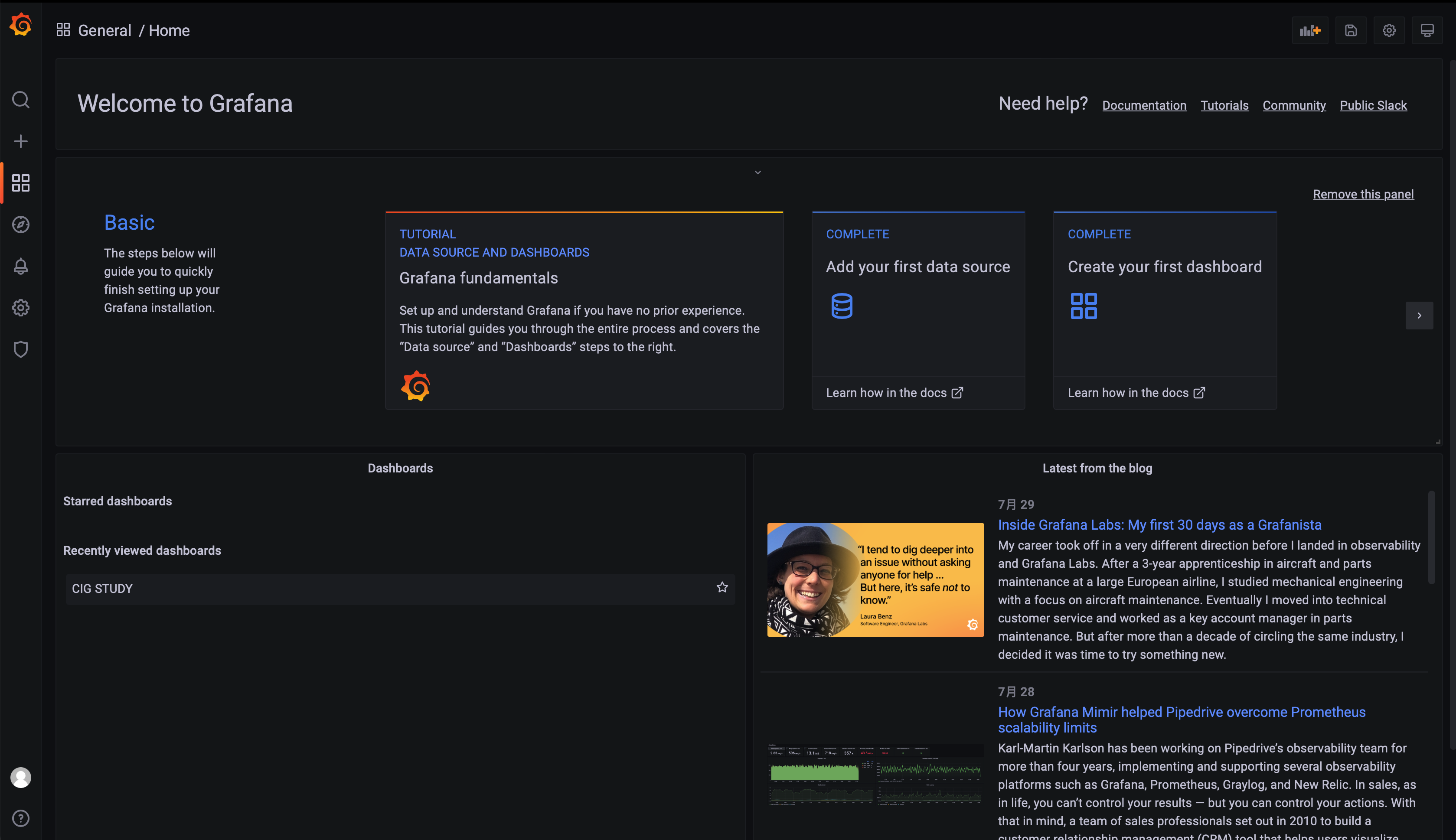The image size is (1456, 840).
Task: Click the database icon on data source card
Action: (x=842, y=306)
